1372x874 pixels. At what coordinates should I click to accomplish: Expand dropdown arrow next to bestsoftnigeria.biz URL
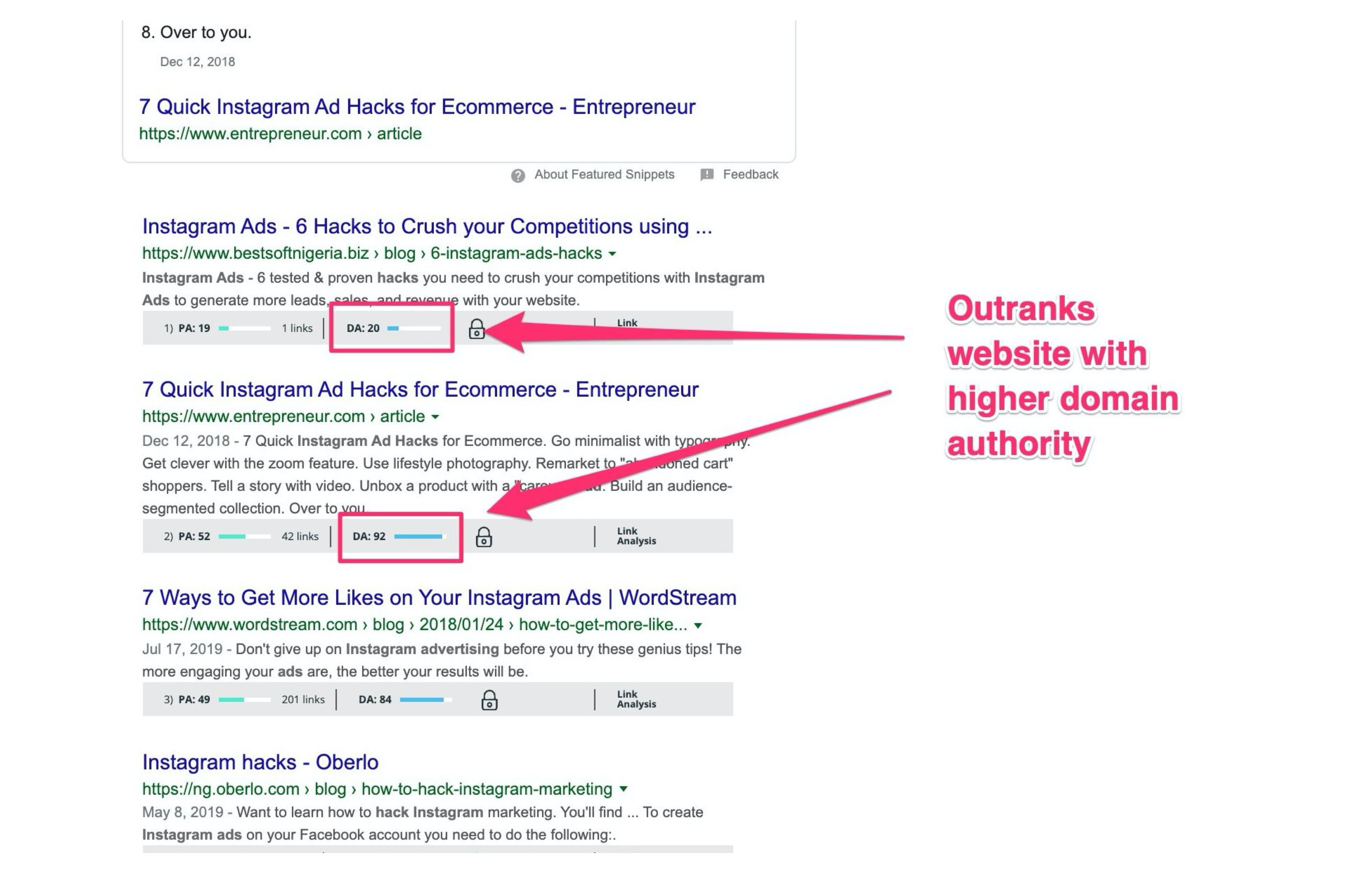tap(612, 254)
